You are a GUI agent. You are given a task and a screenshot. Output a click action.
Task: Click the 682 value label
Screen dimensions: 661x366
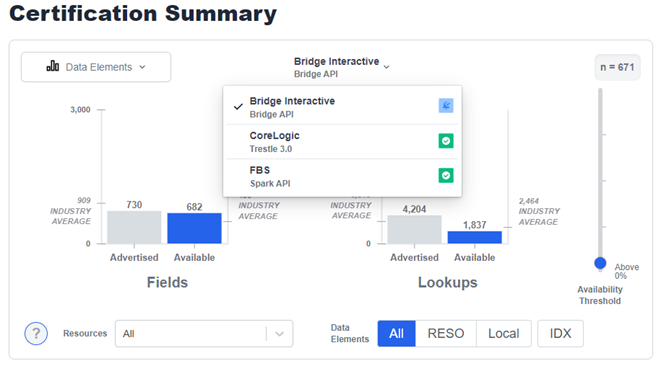(194, 207)
